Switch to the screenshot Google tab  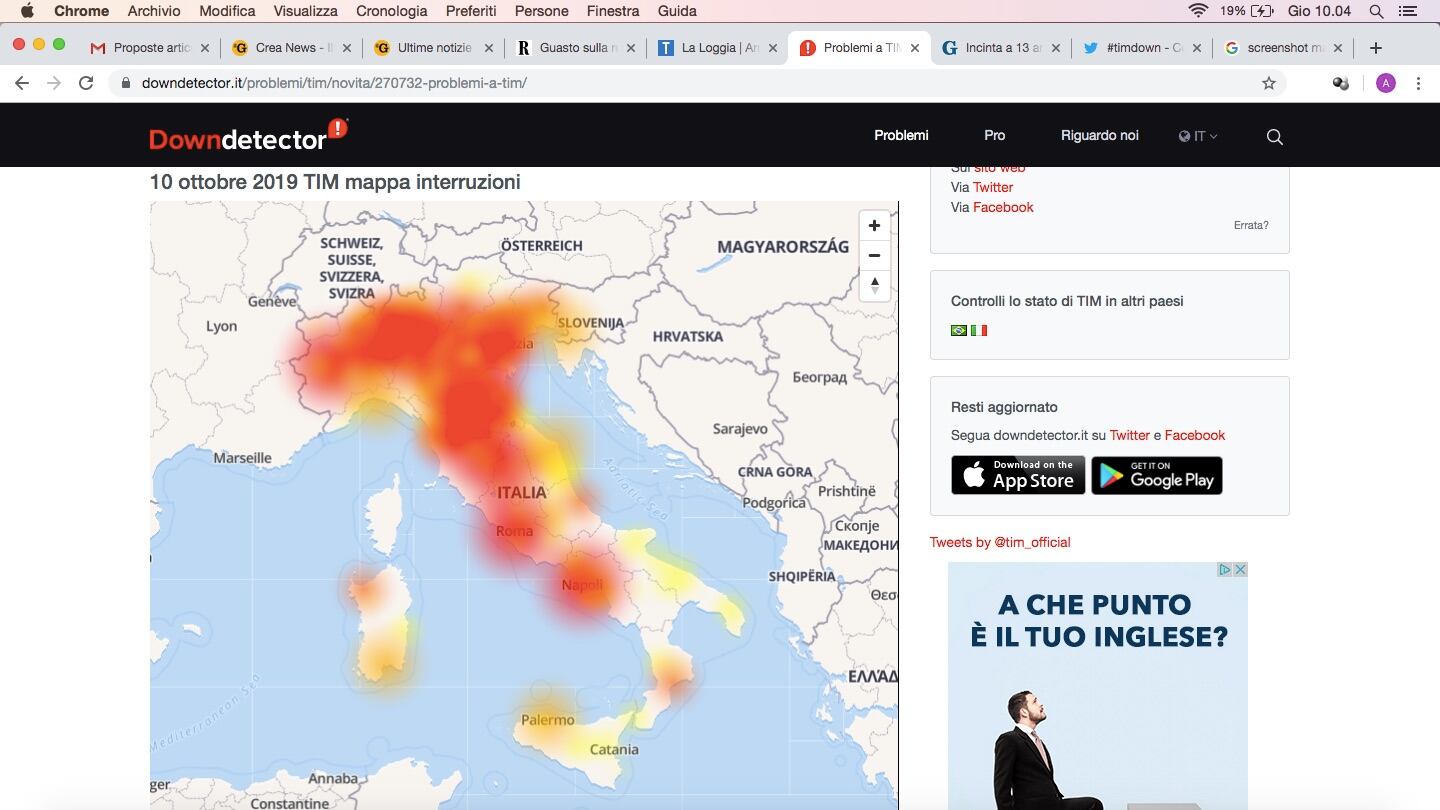1282,48
